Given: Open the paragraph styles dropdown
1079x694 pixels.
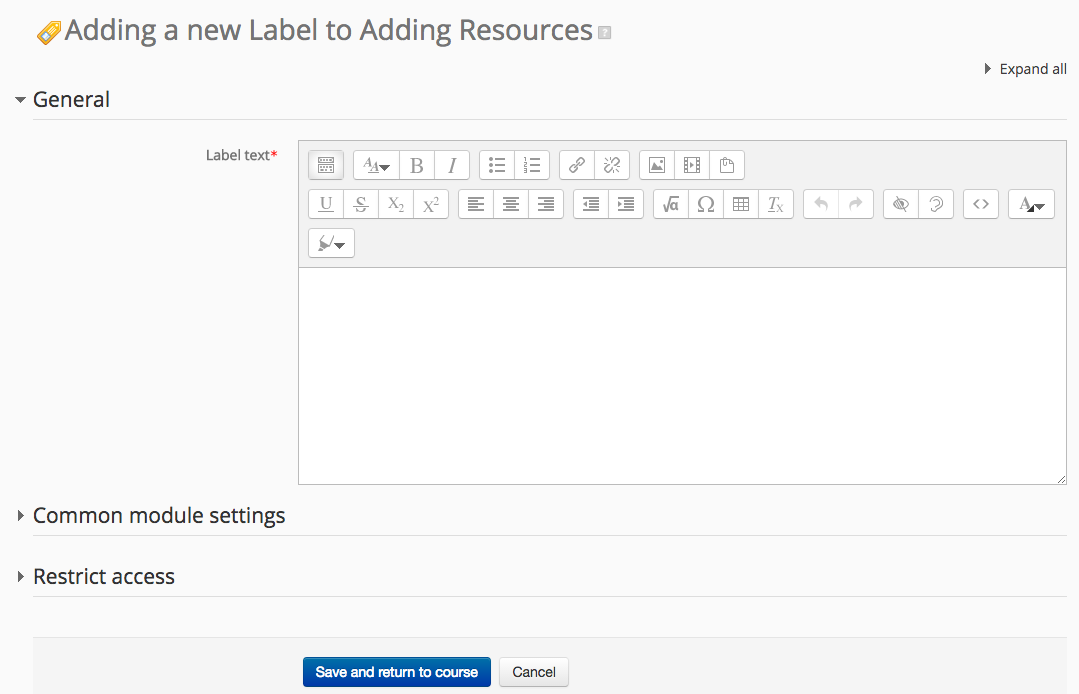Looking at the screenshot, I should tap(376, 165).
